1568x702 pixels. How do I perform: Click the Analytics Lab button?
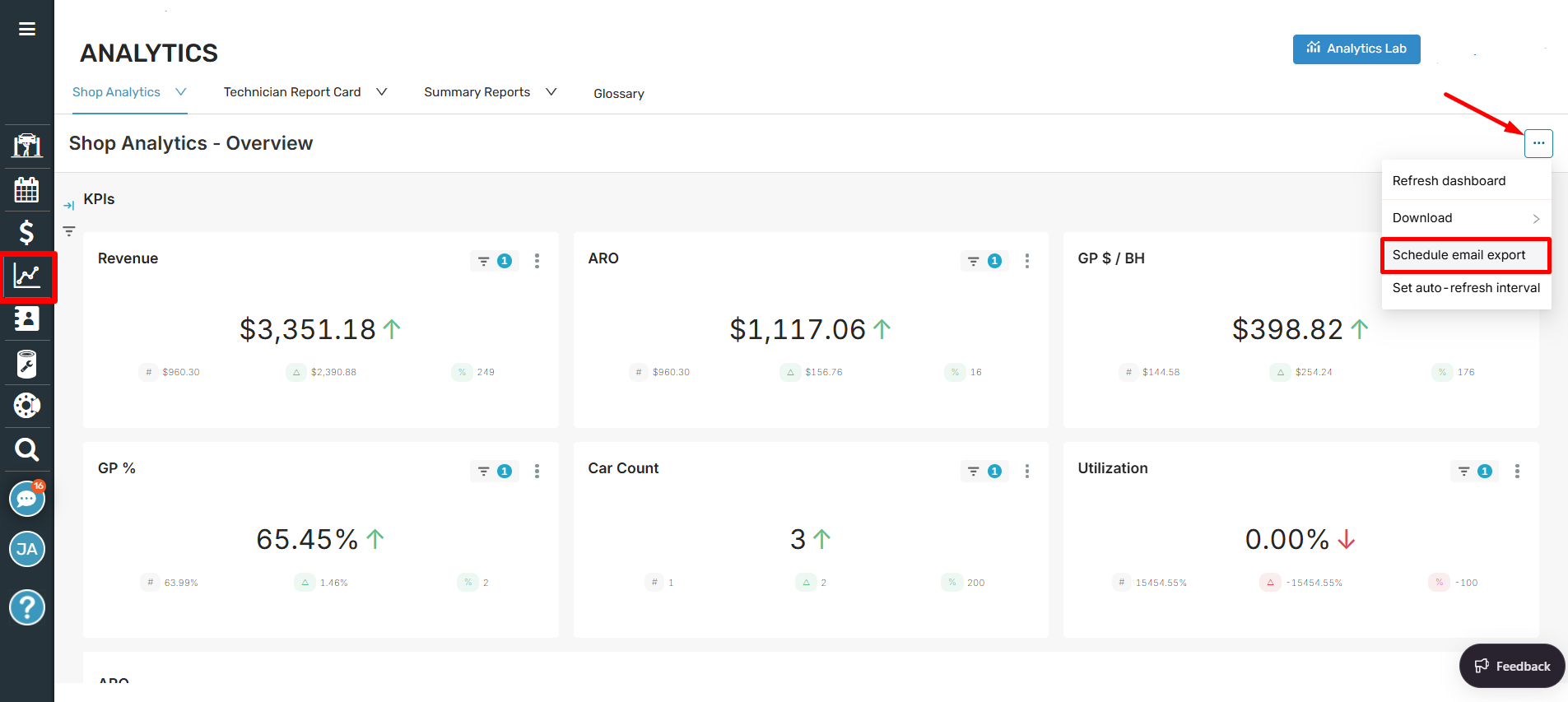(x=1356, y=49)
